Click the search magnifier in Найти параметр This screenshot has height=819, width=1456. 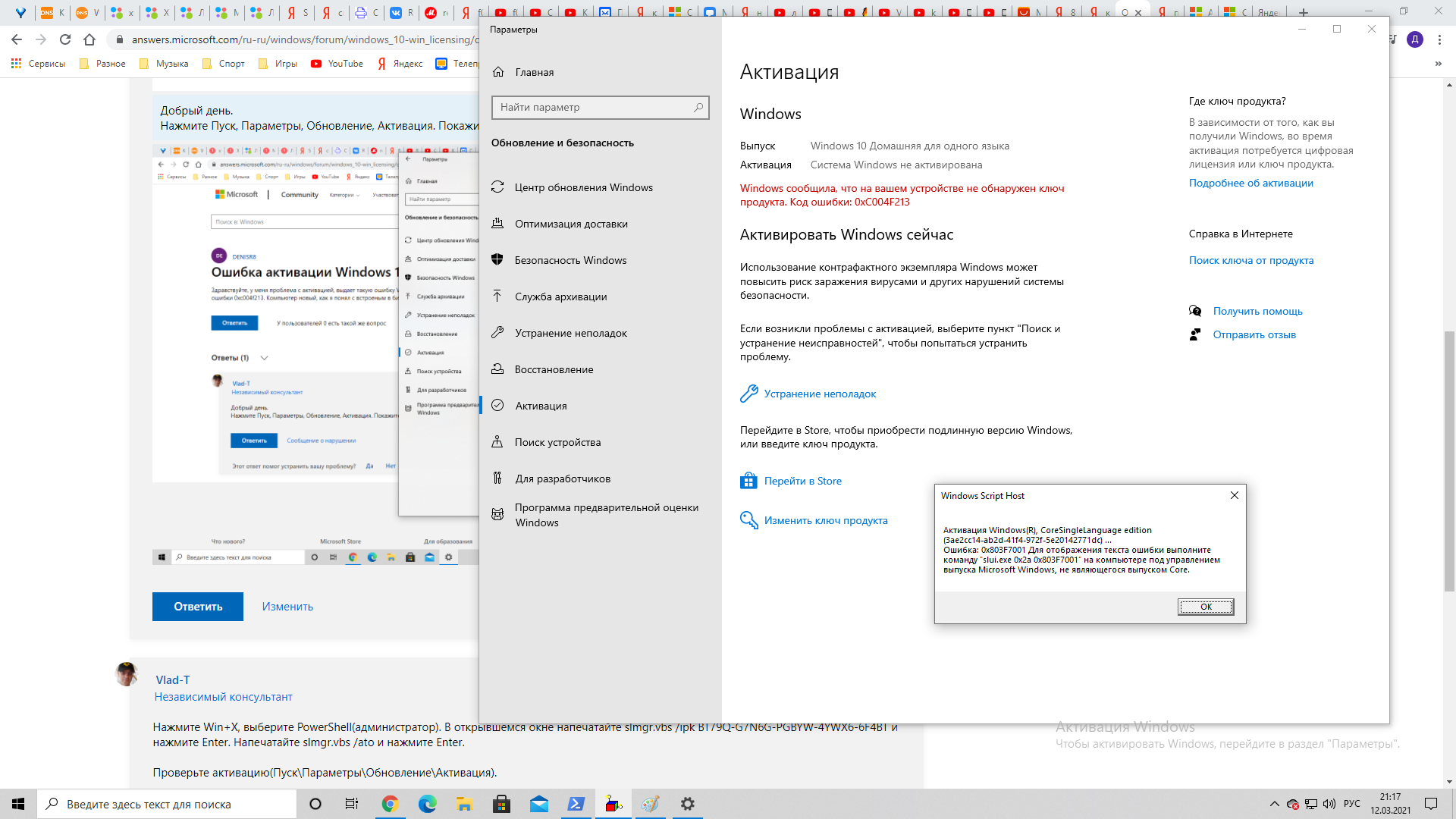(x=698, y=108)
